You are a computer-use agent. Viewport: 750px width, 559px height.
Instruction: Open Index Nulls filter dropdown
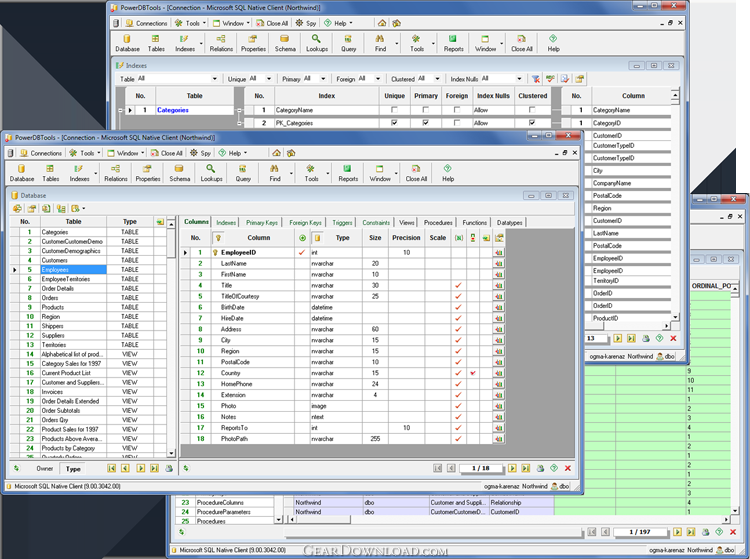(519, 79)
